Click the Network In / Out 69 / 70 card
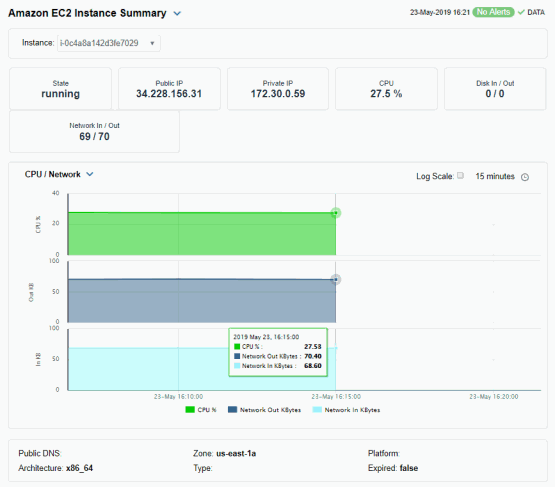The image size is (555, 487). pos(94,132)
